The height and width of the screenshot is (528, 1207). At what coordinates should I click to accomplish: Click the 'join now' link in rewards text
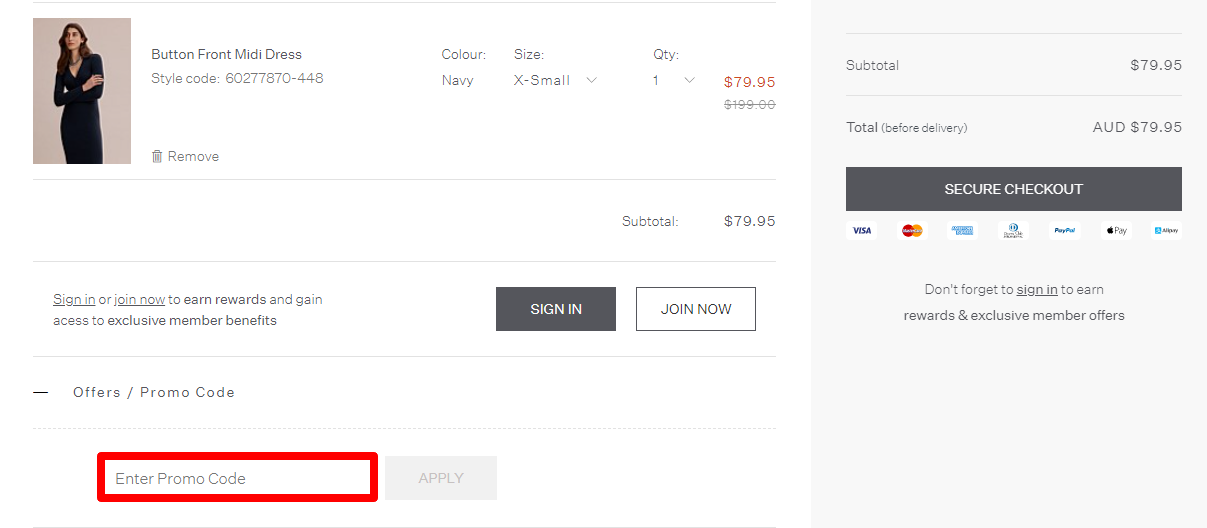[x=139, y=299]
